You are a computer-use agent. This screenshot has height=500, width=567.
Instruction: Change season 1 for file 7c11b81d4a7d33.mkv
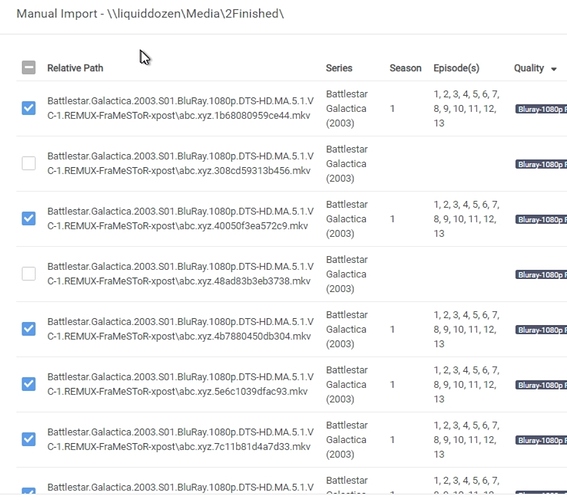(392, 440)
